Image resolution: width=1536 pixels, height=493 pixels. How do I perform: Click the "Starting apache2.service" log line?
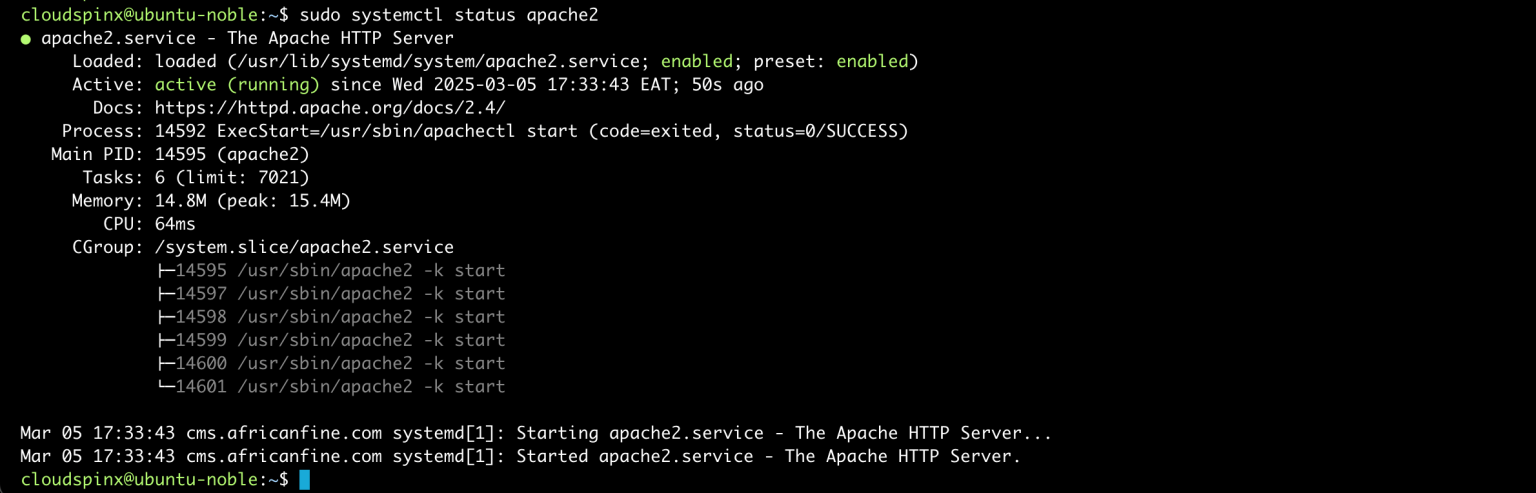coord(535,433)
